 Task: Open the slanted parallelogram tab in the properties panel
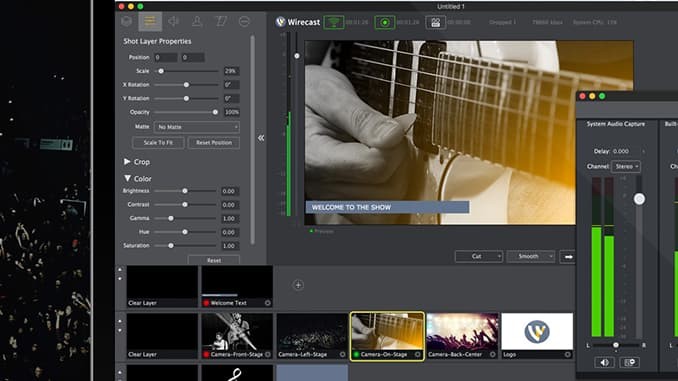221,21
